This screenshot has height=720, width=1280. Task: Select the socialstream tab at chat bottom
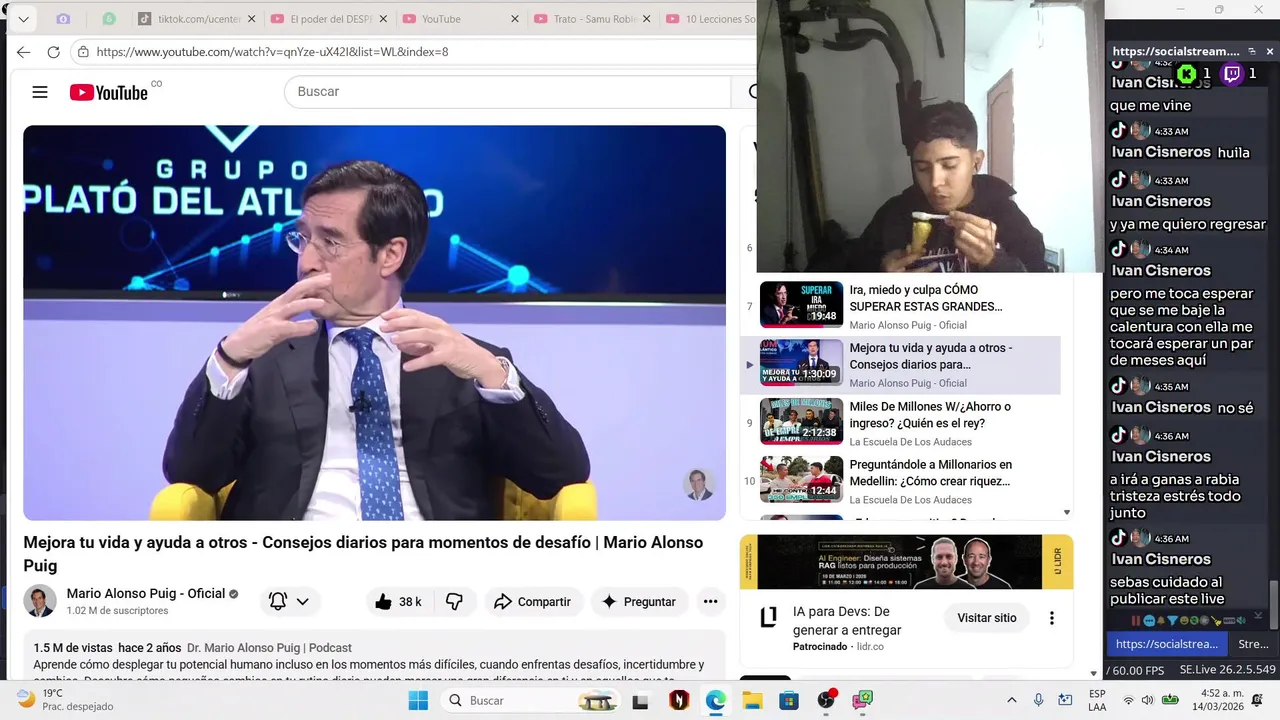pos(1167,644)
